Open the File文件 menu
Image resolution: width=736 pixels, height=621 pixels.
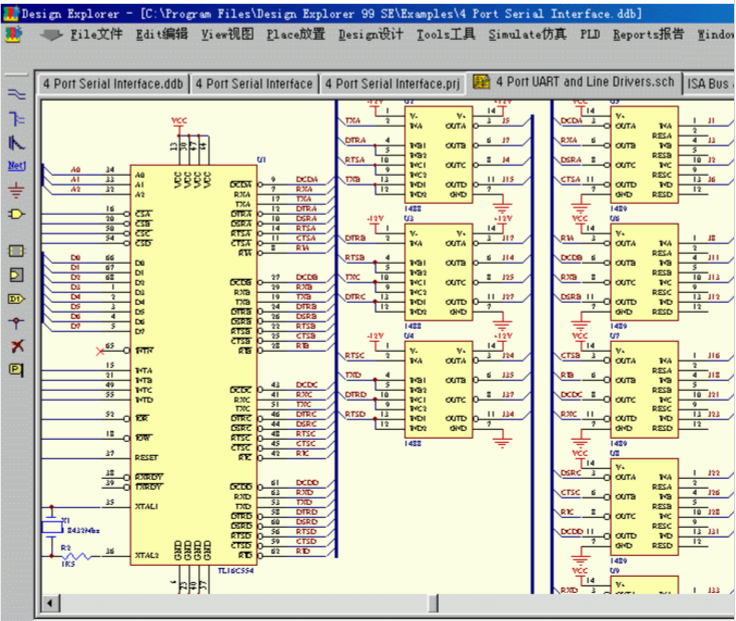pyautogui.click(x=96, y=34)
